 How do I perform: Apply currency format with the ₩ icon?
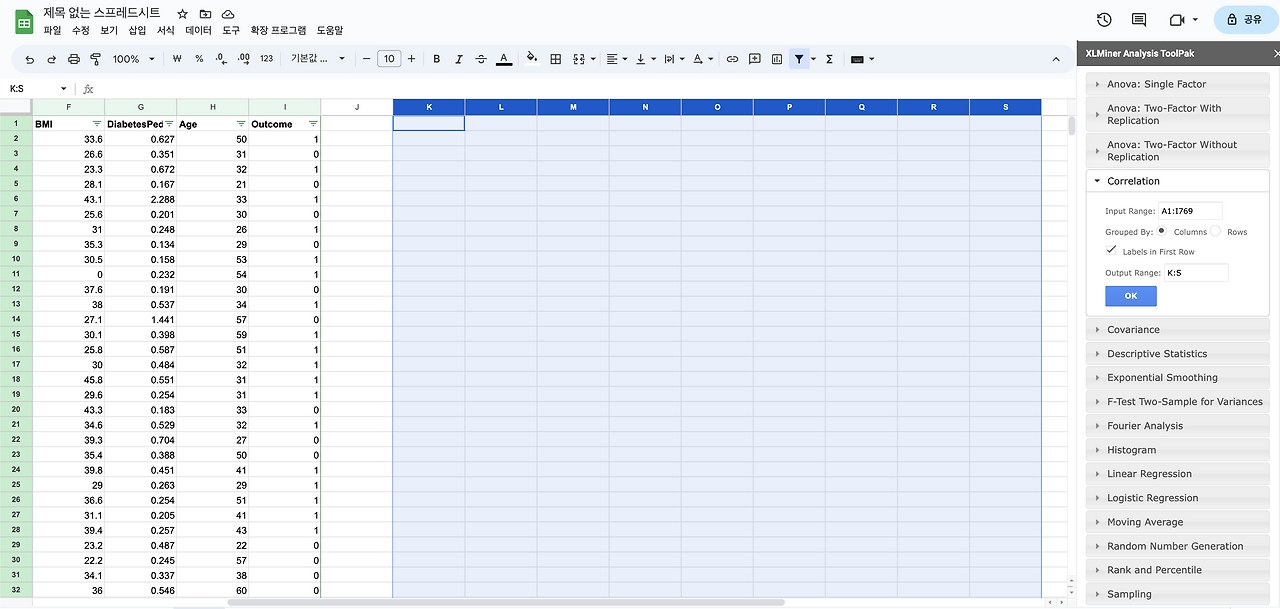pyautogui.click(x=177, y=59)
